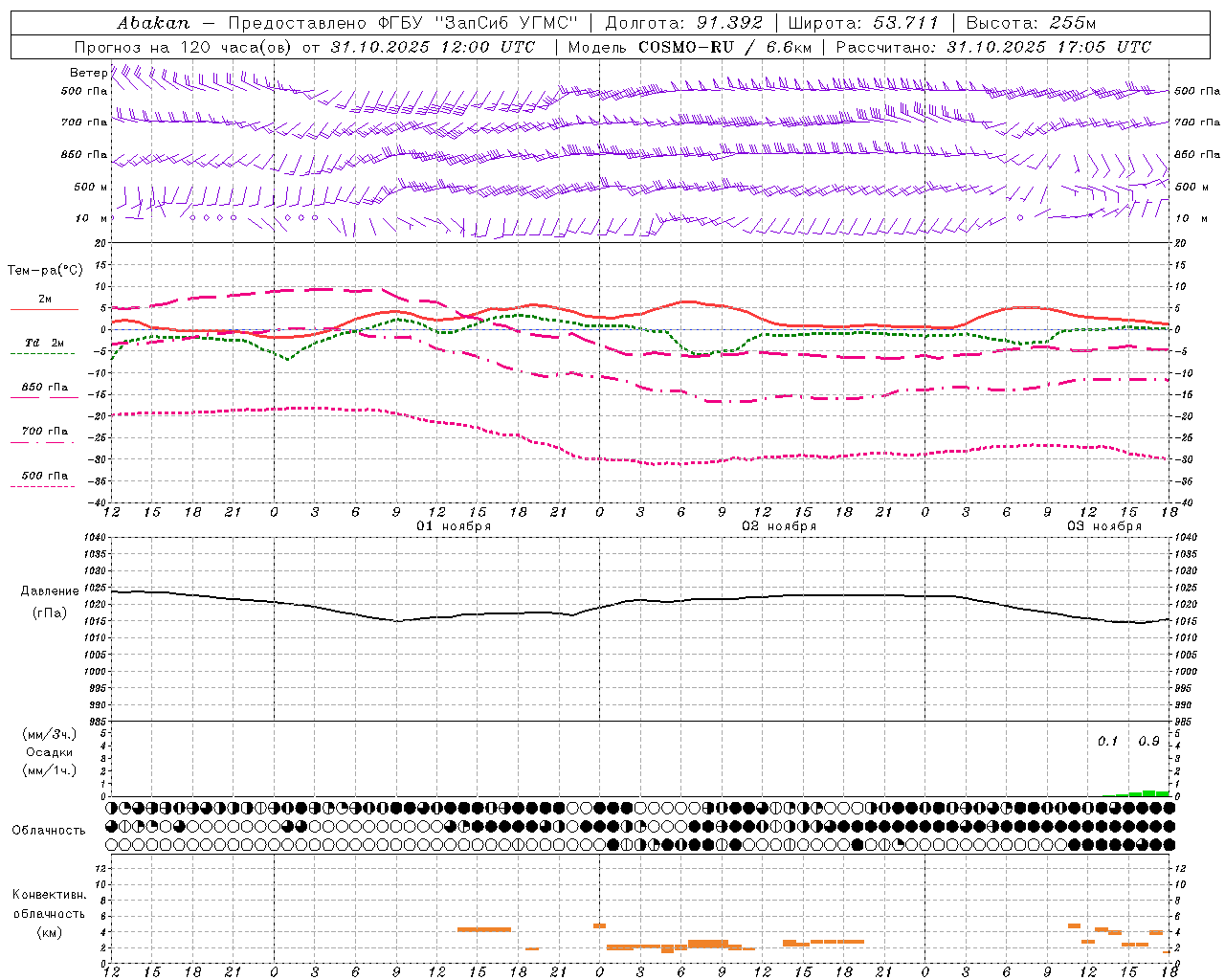Click the "0.9" precipitation amount value
Screen dimensions: 1225x980
pos(1148,742)
